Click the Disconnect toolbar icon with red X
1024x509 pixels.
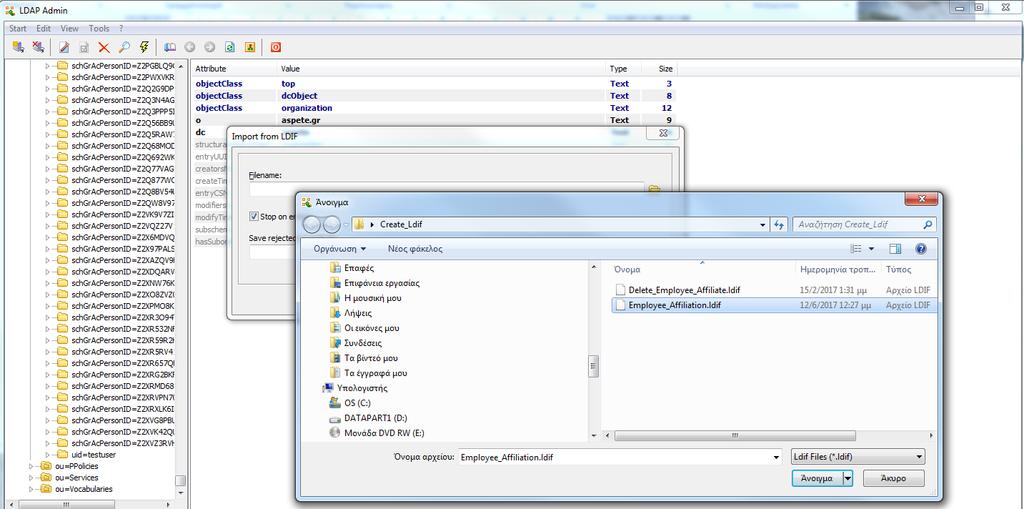click(x=39, y=47)
